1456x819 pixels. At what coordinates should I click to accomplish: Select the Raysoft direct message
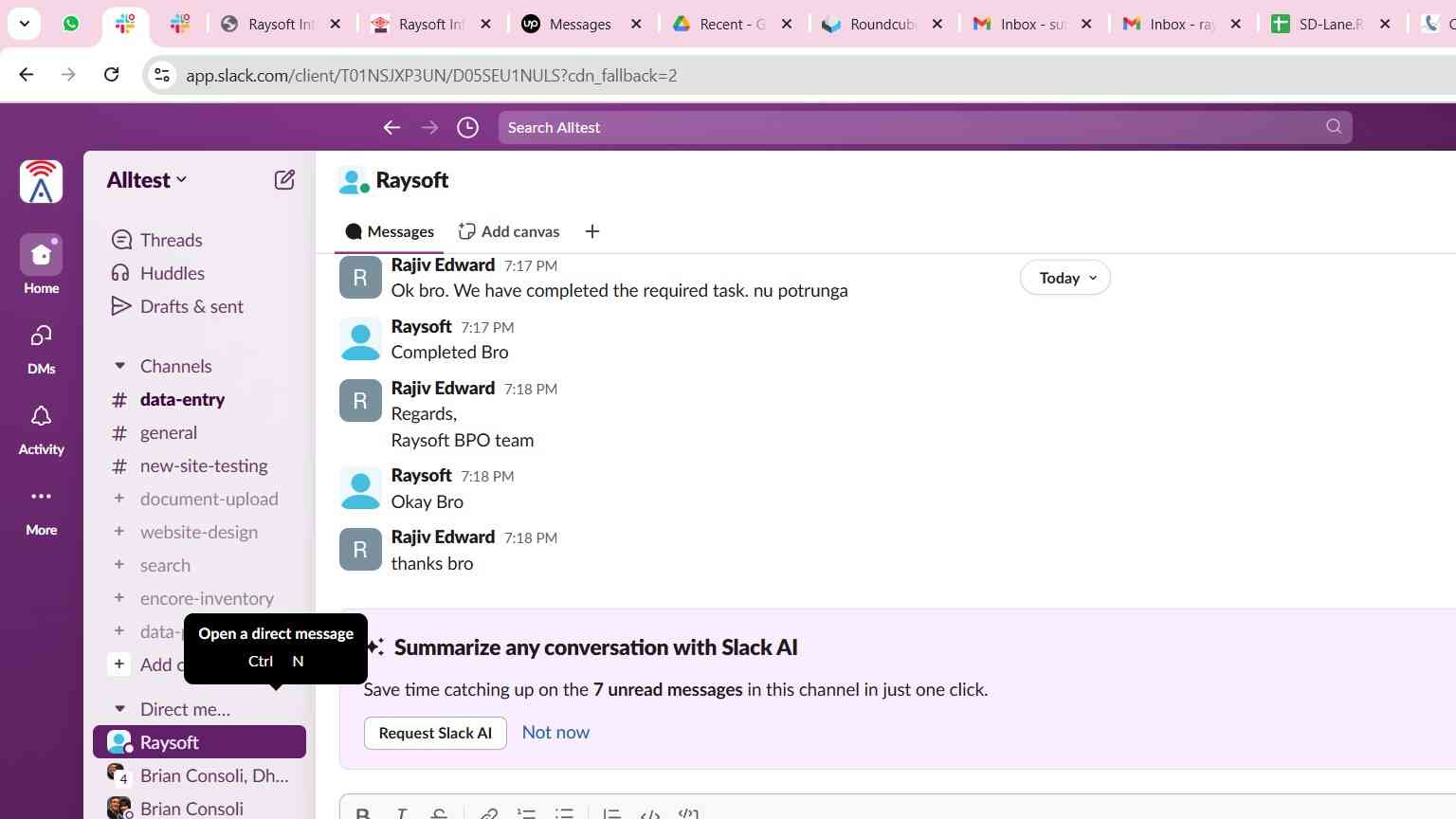pyautogui.click(x=199, y=742)
